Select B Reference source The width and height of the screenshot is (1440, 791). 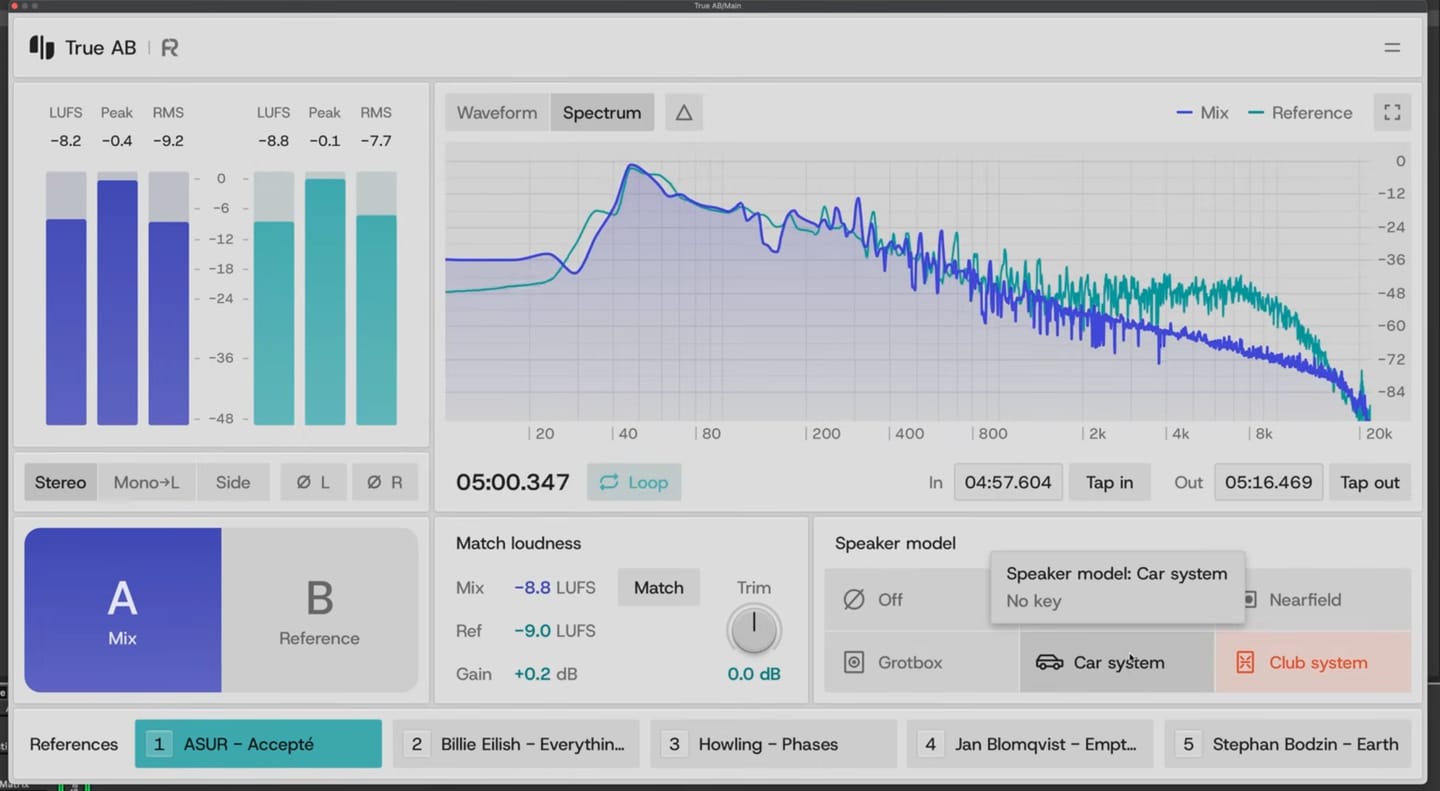[319, 610]
